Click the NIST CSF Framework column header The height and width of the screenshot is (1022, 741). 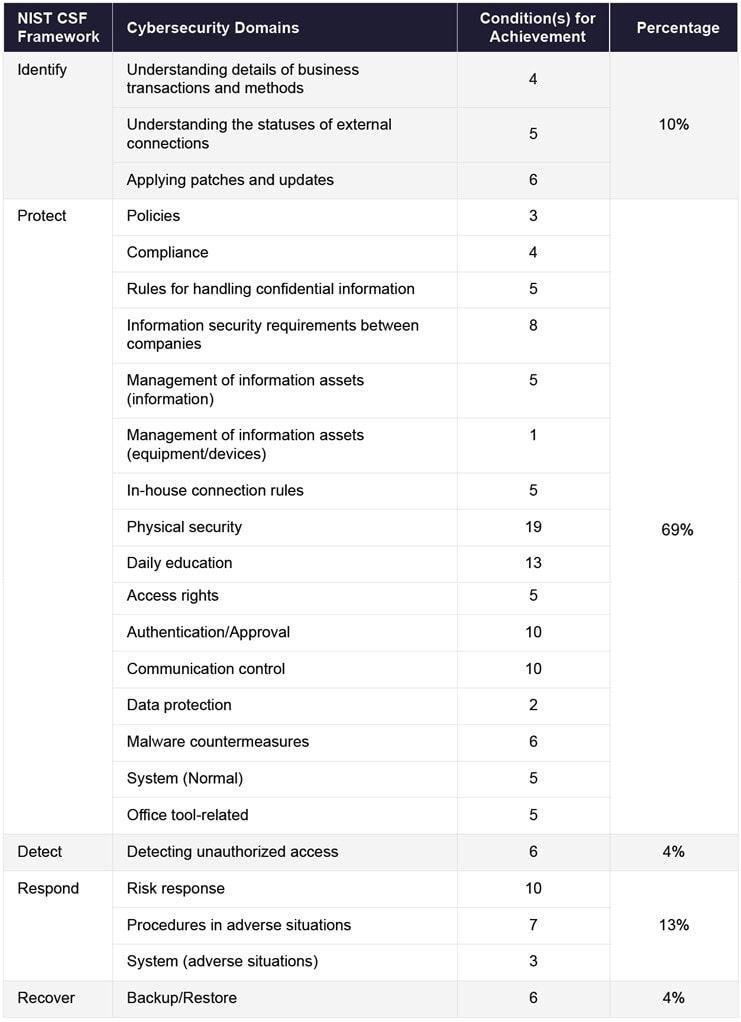coord(58,28)
